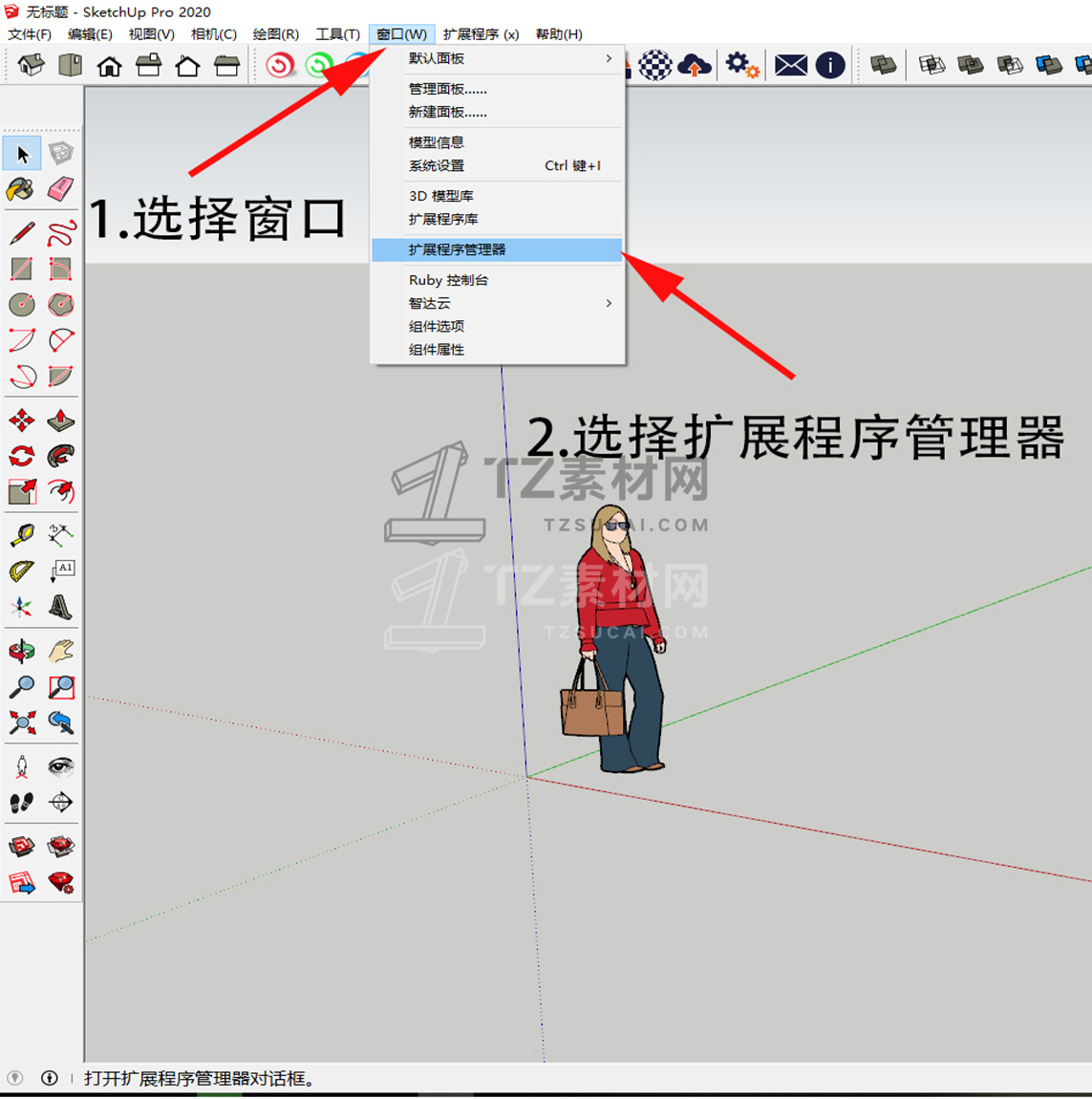Choose the Text label tool (A1)

[61, 571]
